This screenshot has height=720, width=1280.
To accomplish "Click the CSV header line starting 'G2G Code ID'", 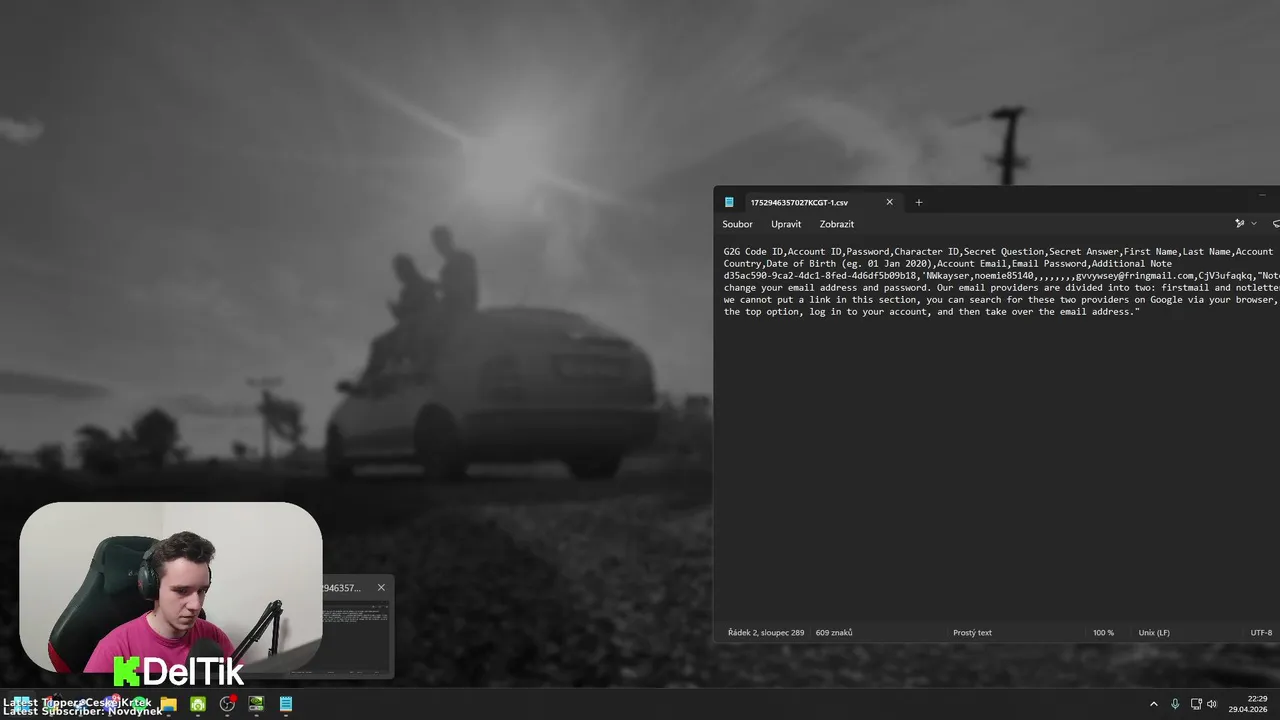I will (998, 251).
